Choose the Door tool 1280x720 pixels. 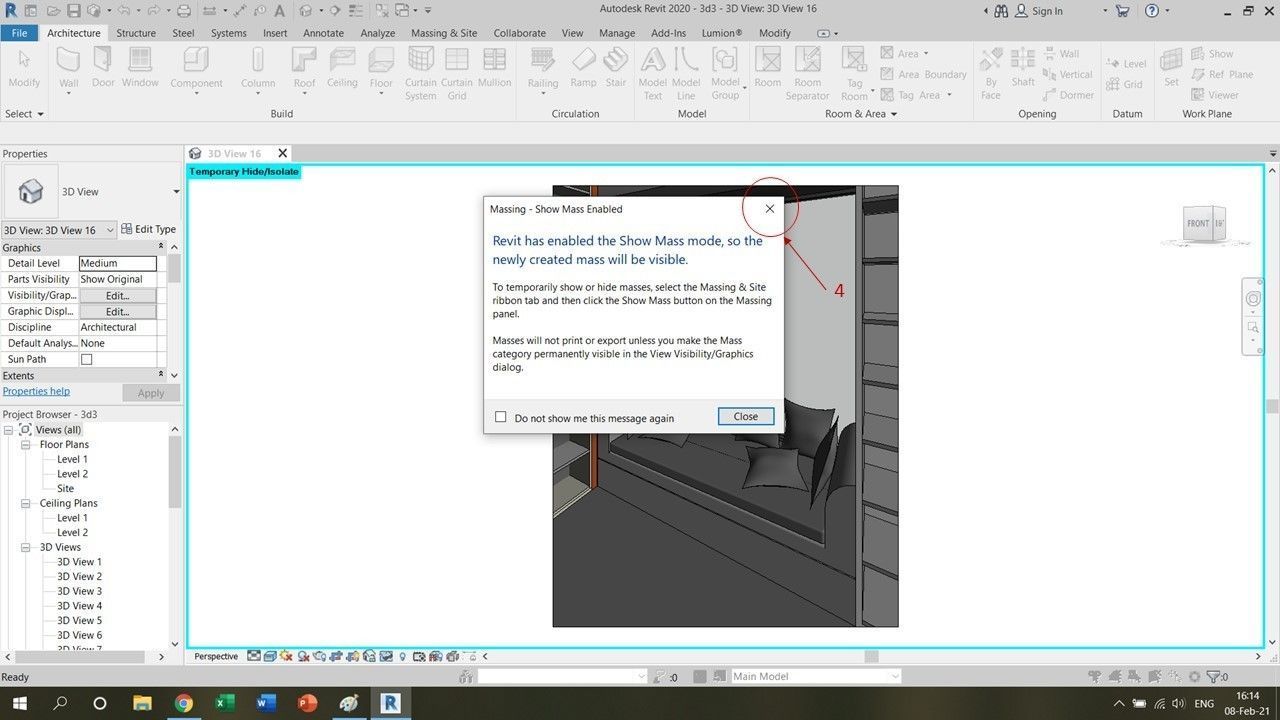pos(104,68)
